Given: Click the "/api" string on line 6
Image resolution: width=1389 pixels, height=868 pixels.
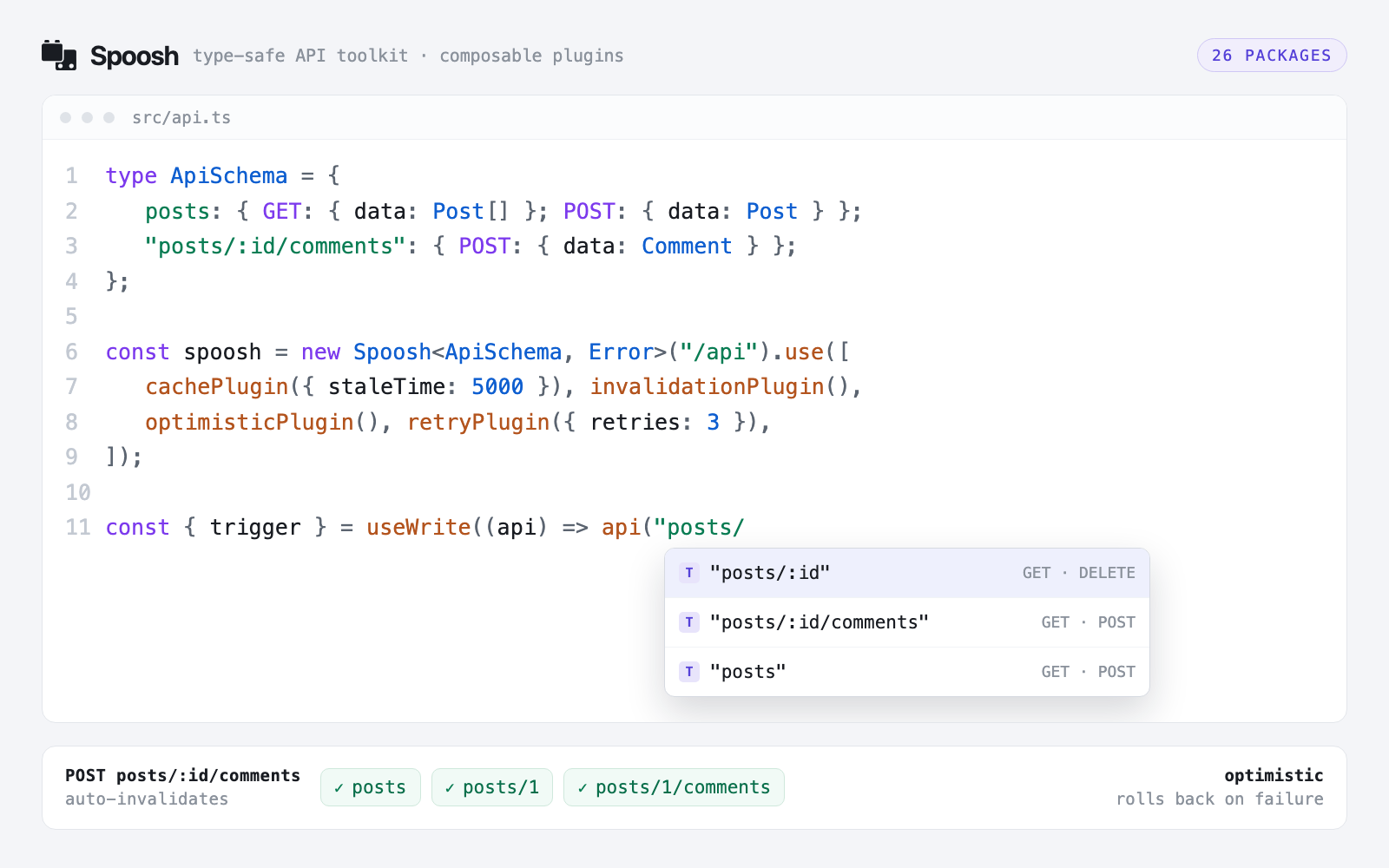Looking at the screenshot, I should click(x=720, y=352).
